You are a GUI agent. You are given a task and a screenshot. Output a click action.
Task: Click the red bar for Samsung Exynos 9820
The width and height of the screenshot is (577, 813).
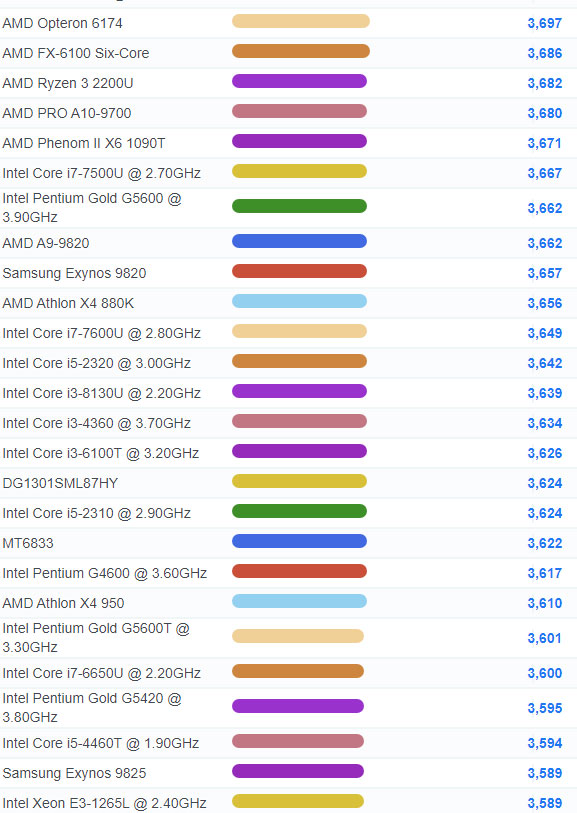[x=299, y=271]
